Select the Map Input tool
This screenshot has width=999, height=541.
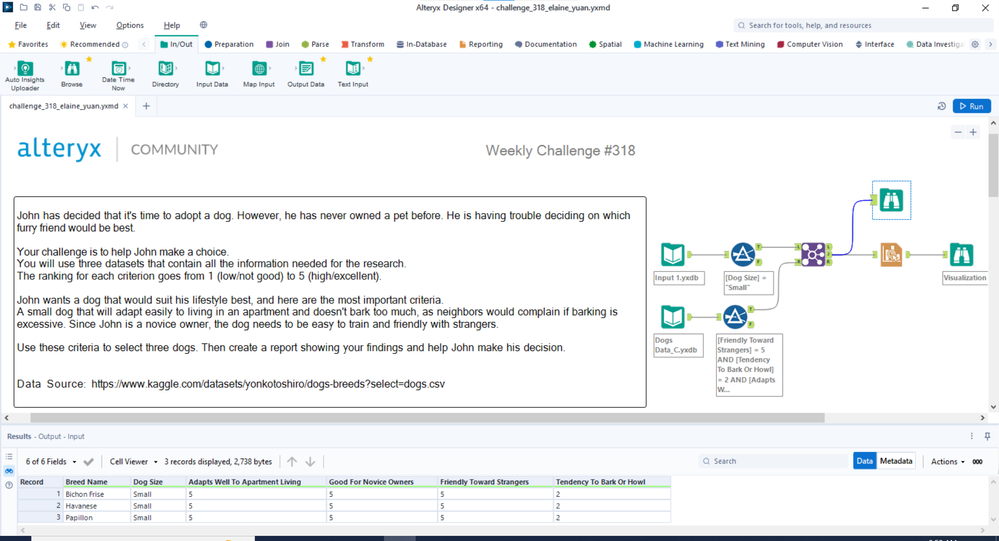259,68
